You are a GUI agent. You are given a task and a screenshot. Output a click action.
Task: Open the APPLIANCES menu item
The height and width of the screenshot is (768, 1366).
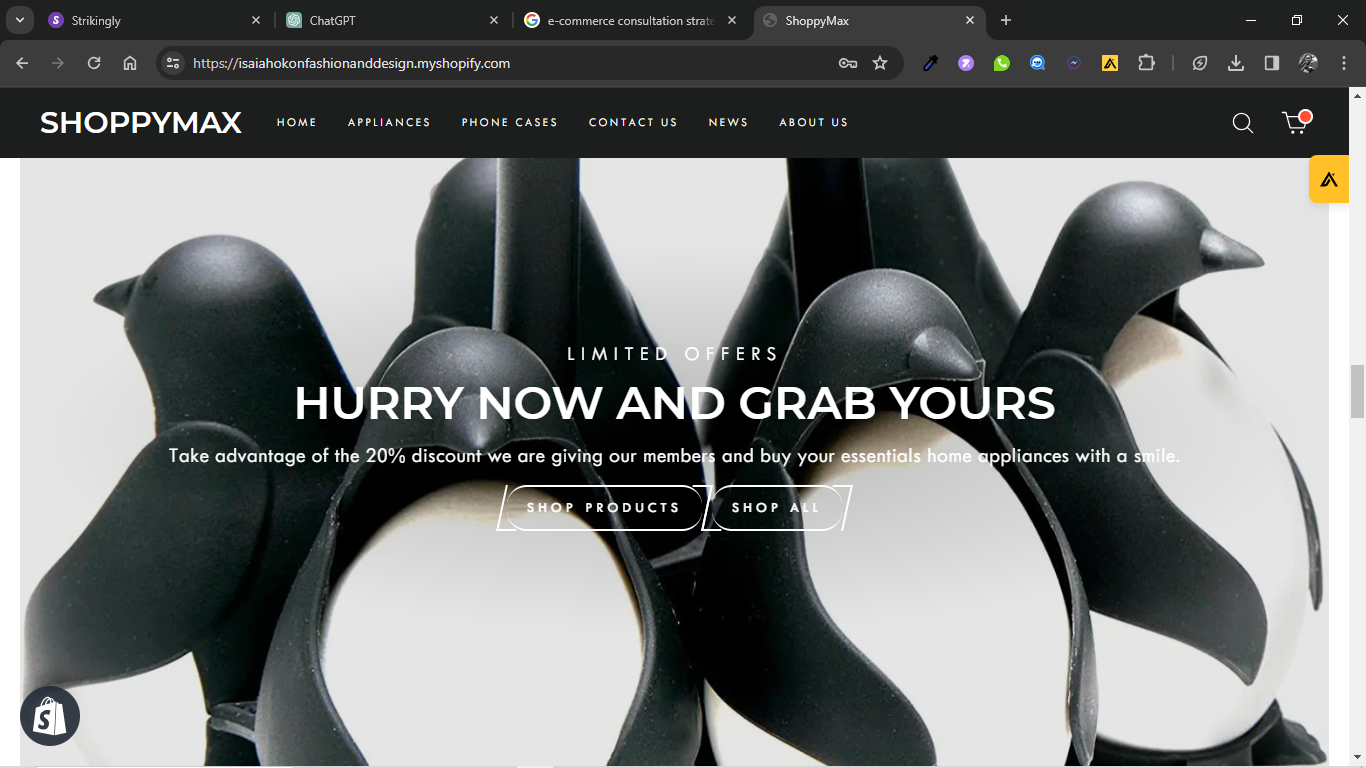point(389,122)
